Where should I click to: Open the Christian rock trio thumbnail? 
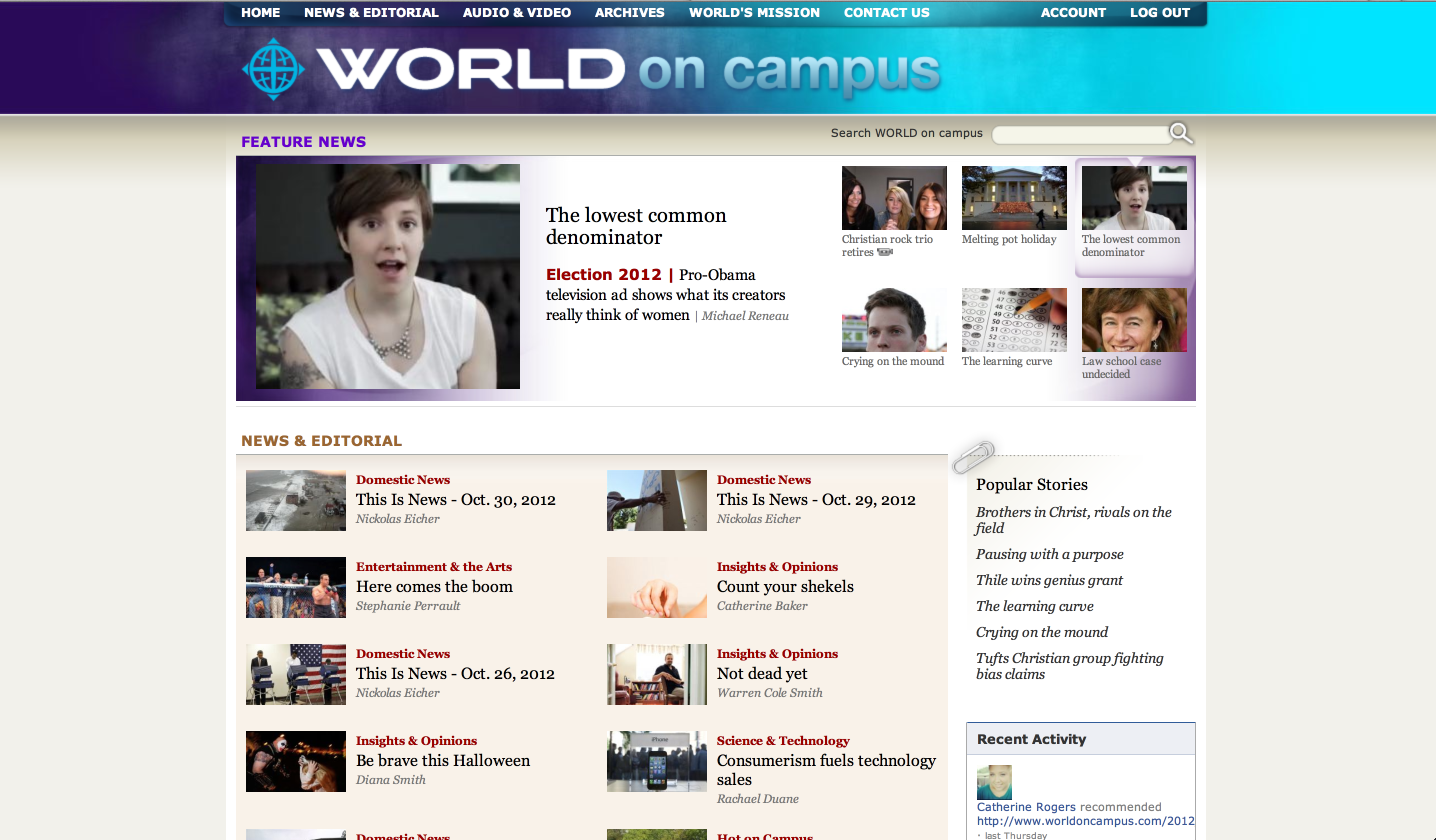pyautogui.click(x=894, y=197)
